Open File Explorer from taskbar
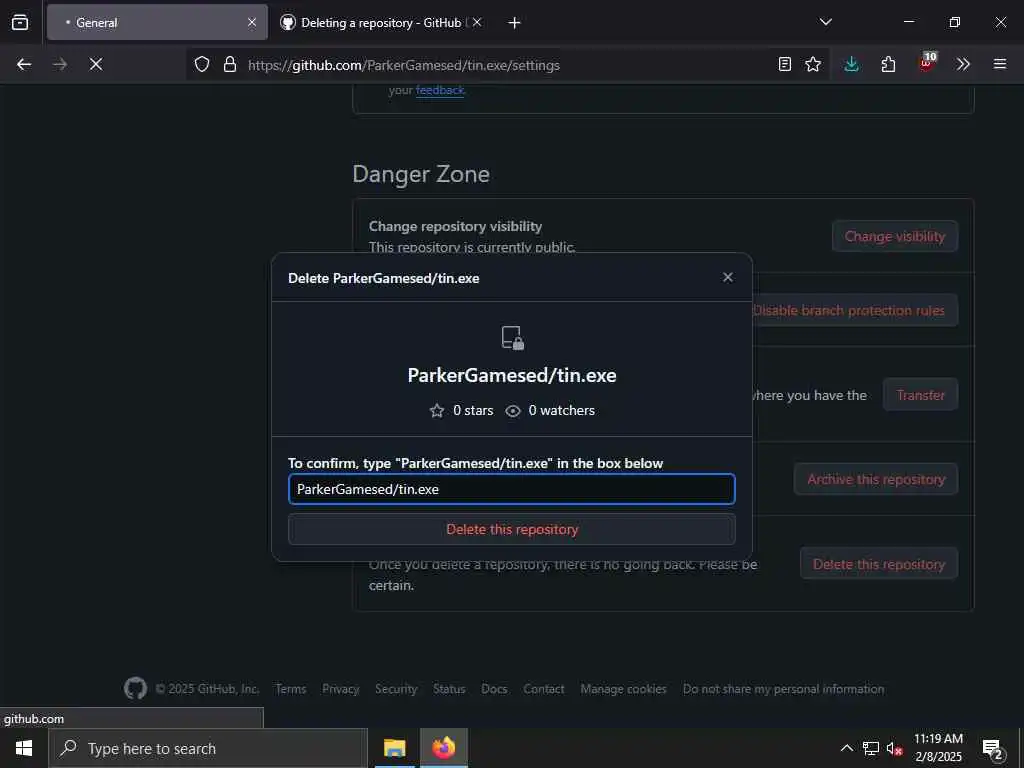This screenshot has height=768, width=1024. coord(394,748)
